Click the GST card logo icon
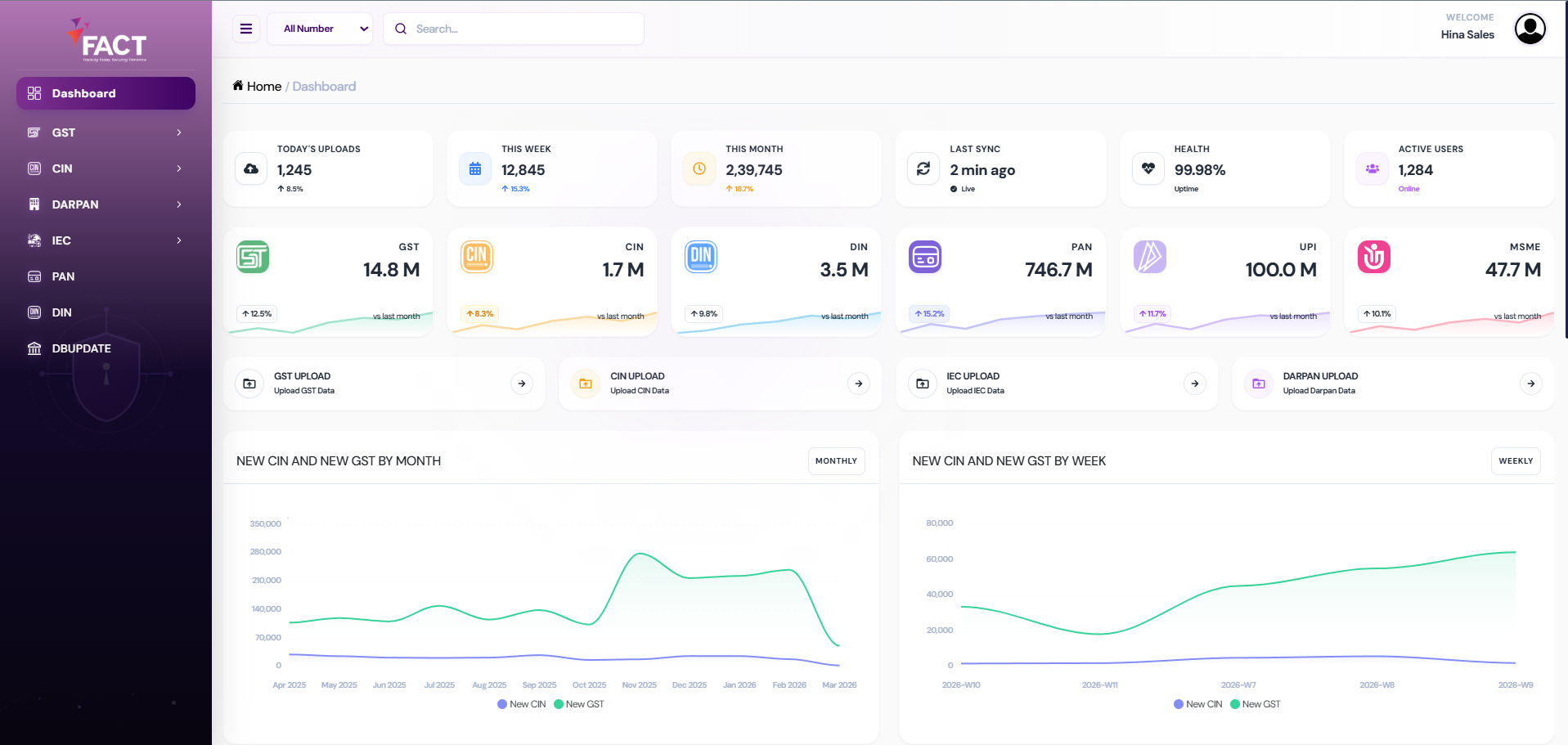 [253, 257]
